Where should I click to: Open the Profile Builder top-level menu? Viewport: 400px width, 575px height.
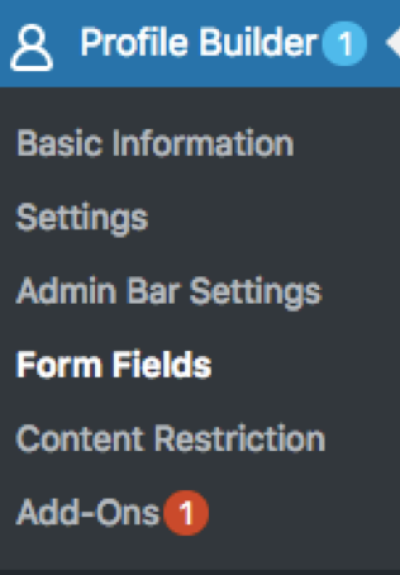pos(200,43)
